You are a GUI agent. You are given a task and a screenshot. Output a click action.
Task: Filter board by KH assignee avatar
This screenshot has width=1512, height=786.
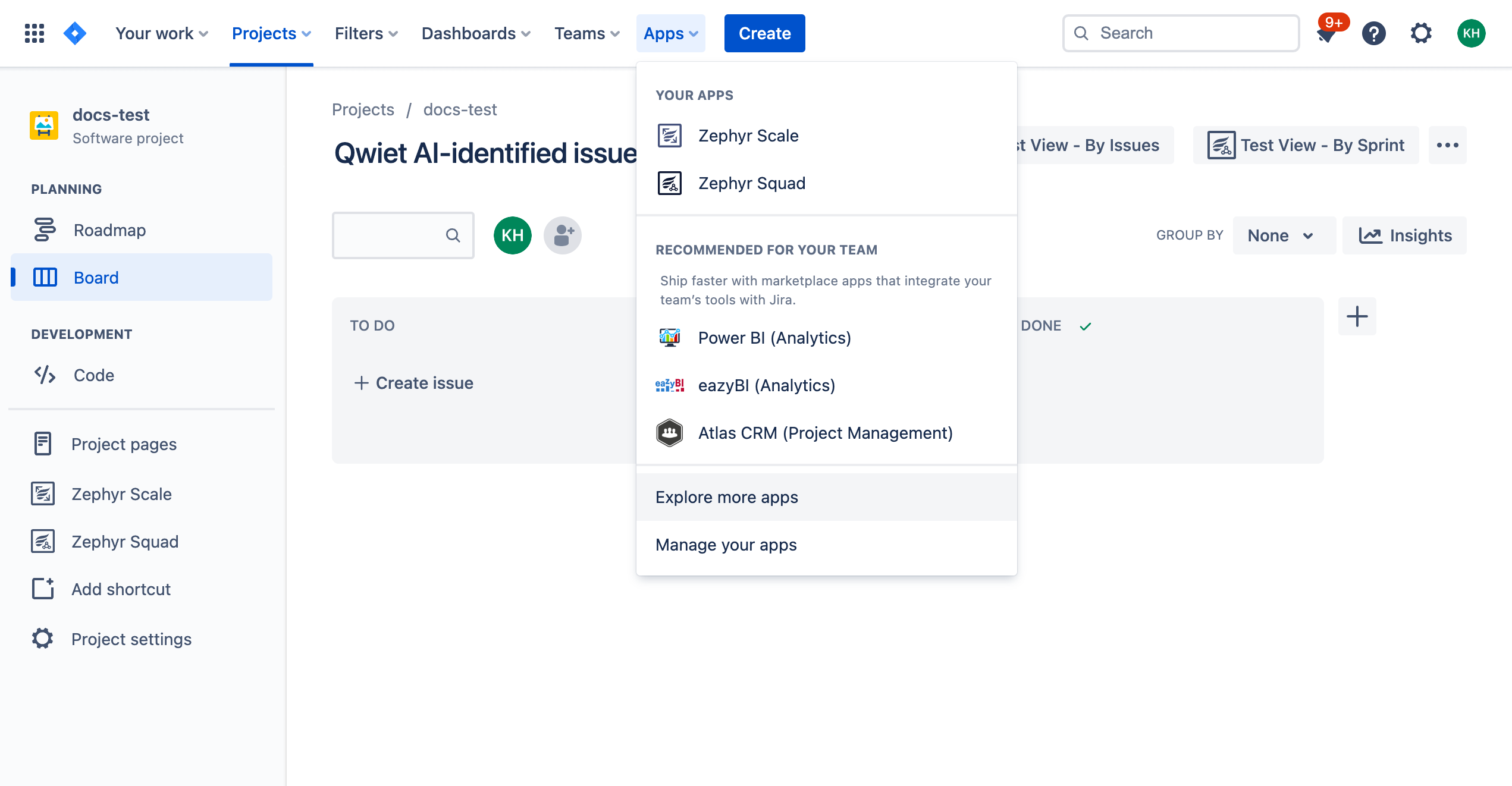pyautogui.click(x=513, y=235)
